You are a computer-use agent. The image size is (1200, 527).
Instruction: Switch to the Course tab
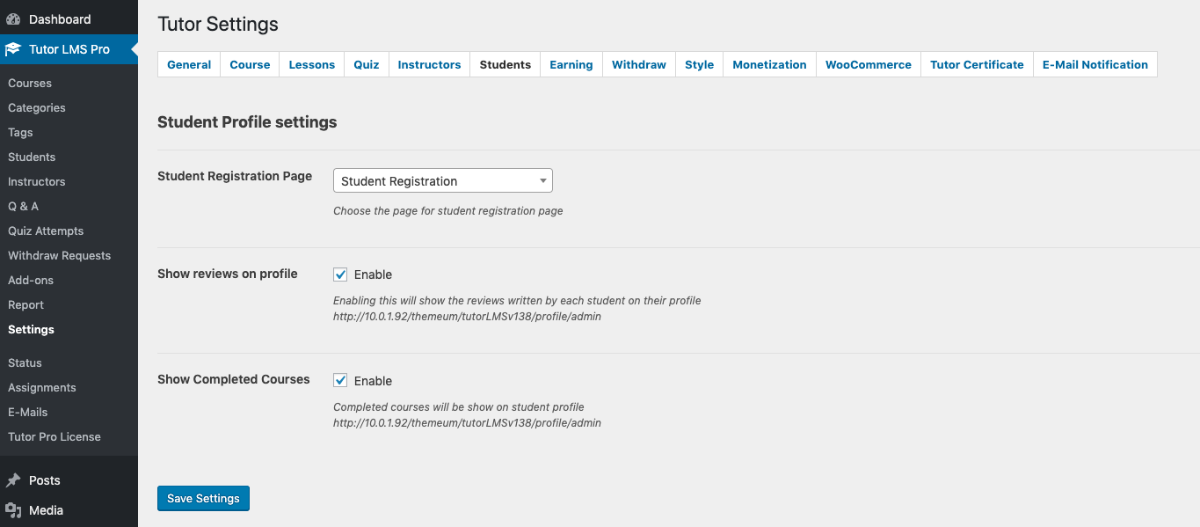tap(250, 64)
